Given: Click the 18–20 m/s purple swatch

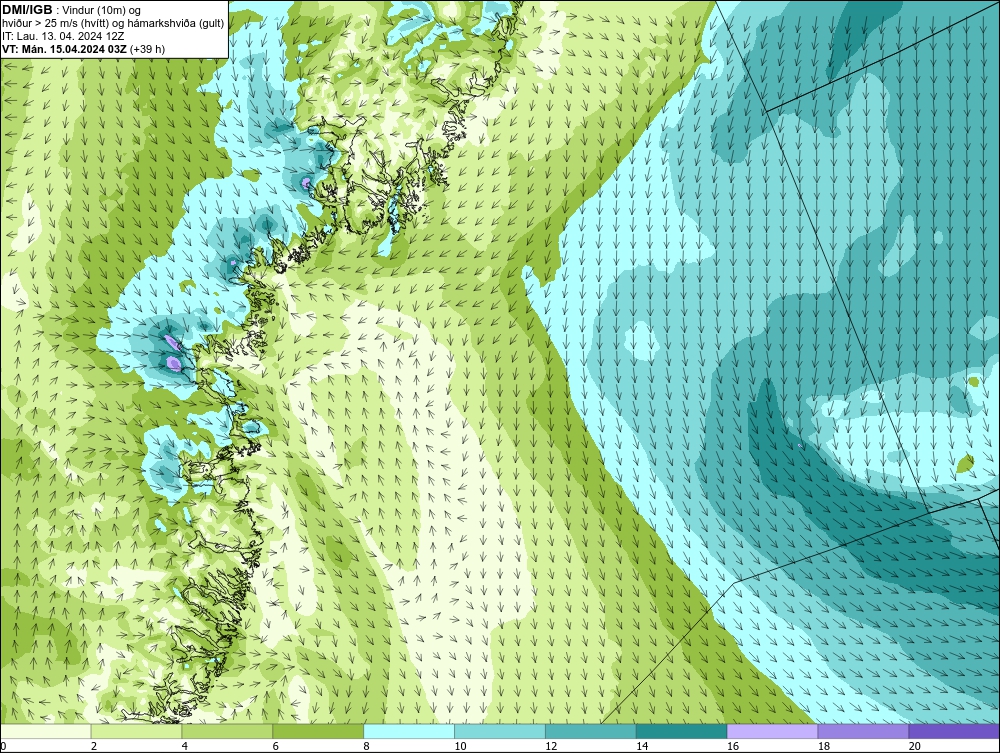Looking at the screenshot, I should pos(864,731).
